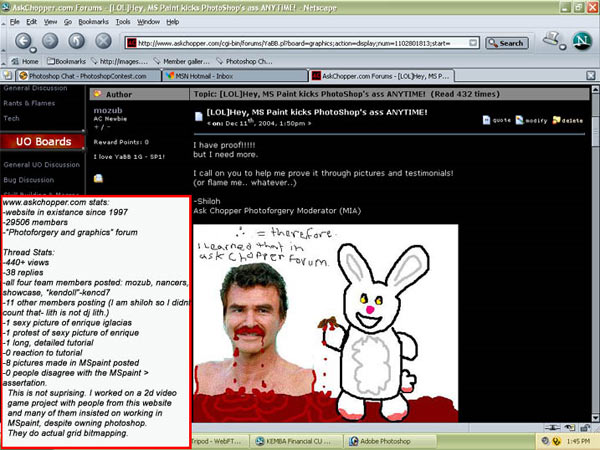The image size is (600, 450).
Task: Open the Bookmarks folder in the personal toolbar
Action: [x=67, y=61]
